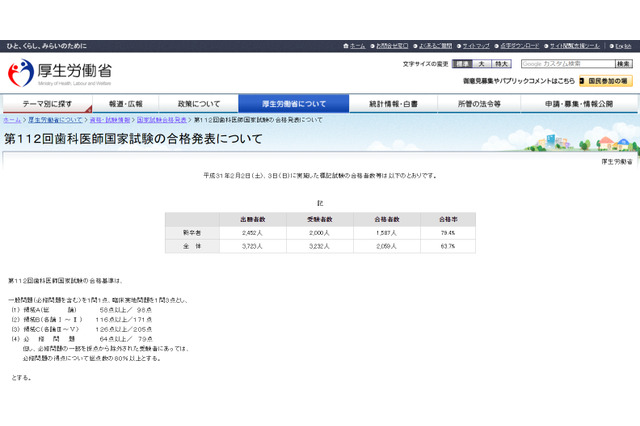Open the 報道・広報 tab
This screenshot has height=426, width=640.
pos(125,104)
